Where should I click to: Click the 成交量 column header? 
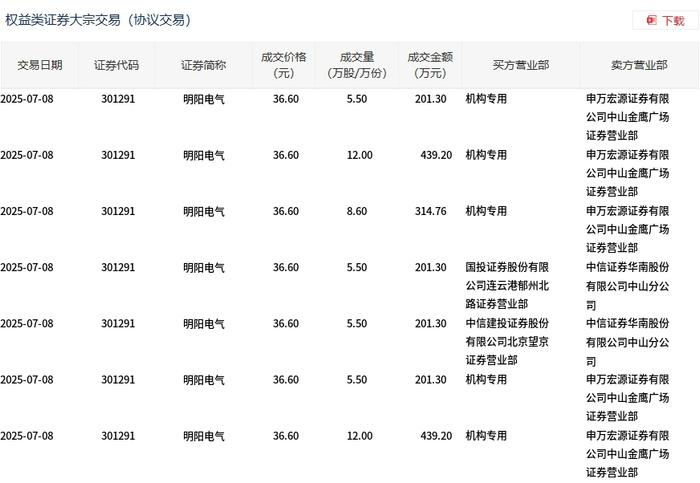pos(357,65)
